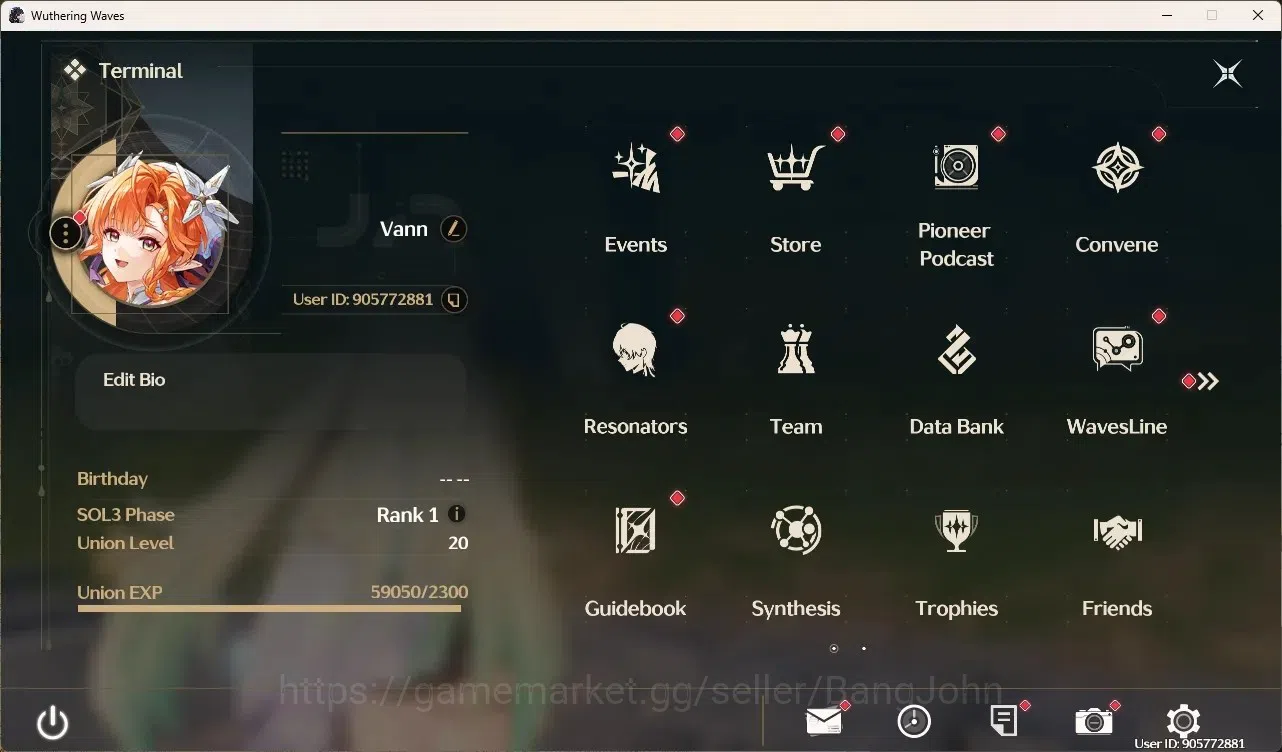Open the Events menu icon
1282x752 pixels.
pyautogui.click(x=636, y=168)
